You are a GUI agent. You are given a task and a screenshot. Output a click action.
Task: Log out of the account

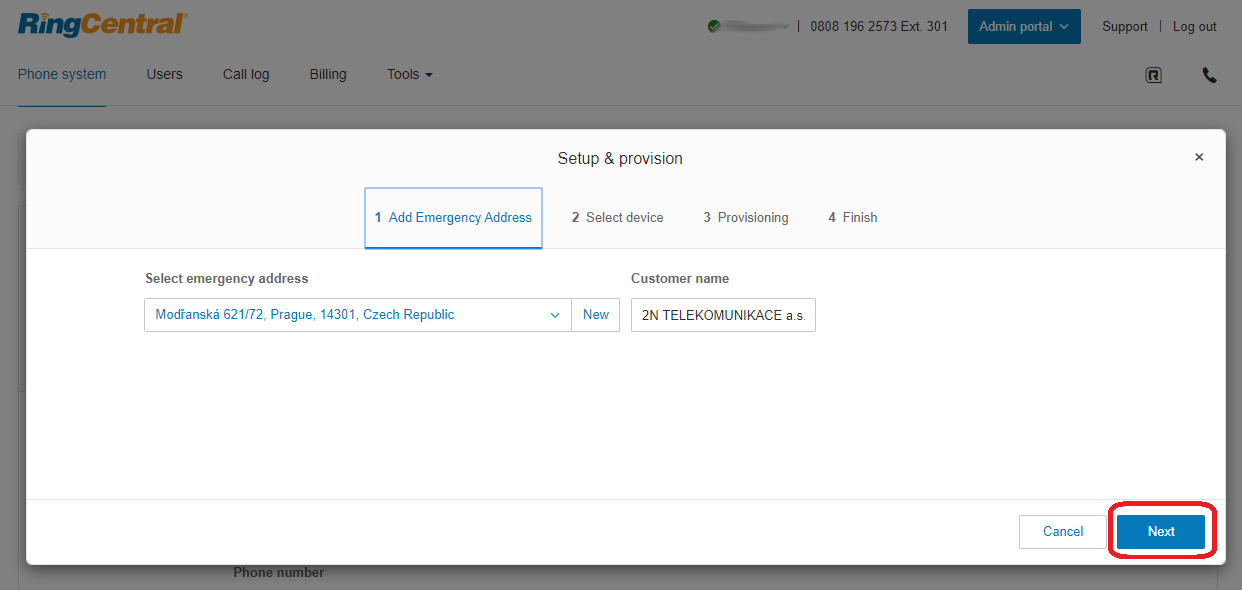coord(1194,27)
